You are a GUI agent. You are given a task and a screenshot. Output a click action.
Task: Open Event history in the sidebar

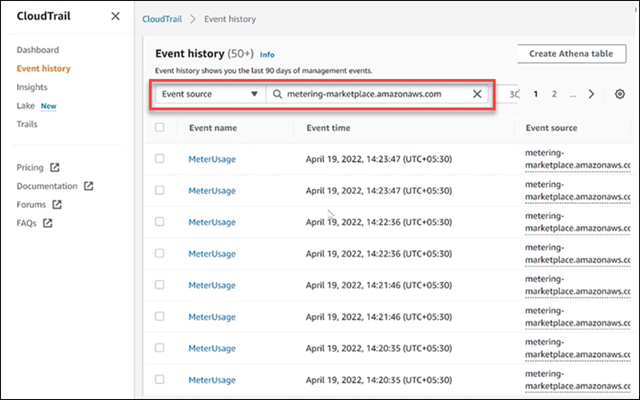(44, 68)
